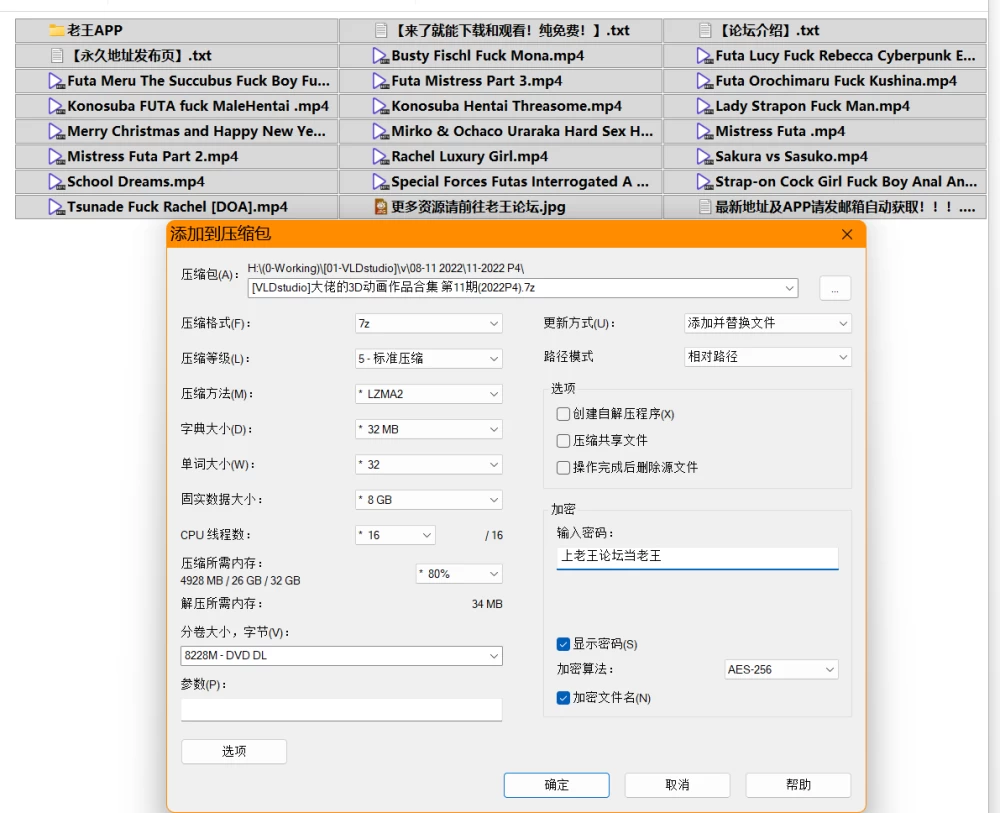This screenshot has height=813, width=1000.
Task: Click the Mirko & Ochaco Uraraka video icon
Action: (x=381, y=131)
